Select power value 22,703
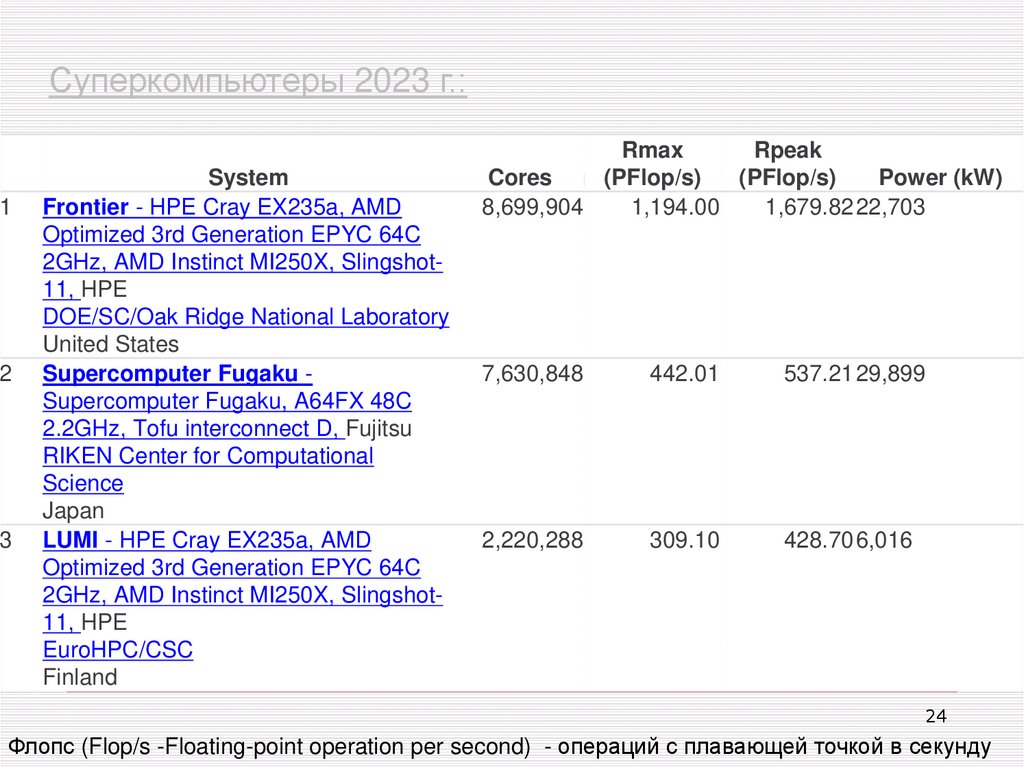The height and width of the screenshot is (767, 1024). click(x=891, y=207)
